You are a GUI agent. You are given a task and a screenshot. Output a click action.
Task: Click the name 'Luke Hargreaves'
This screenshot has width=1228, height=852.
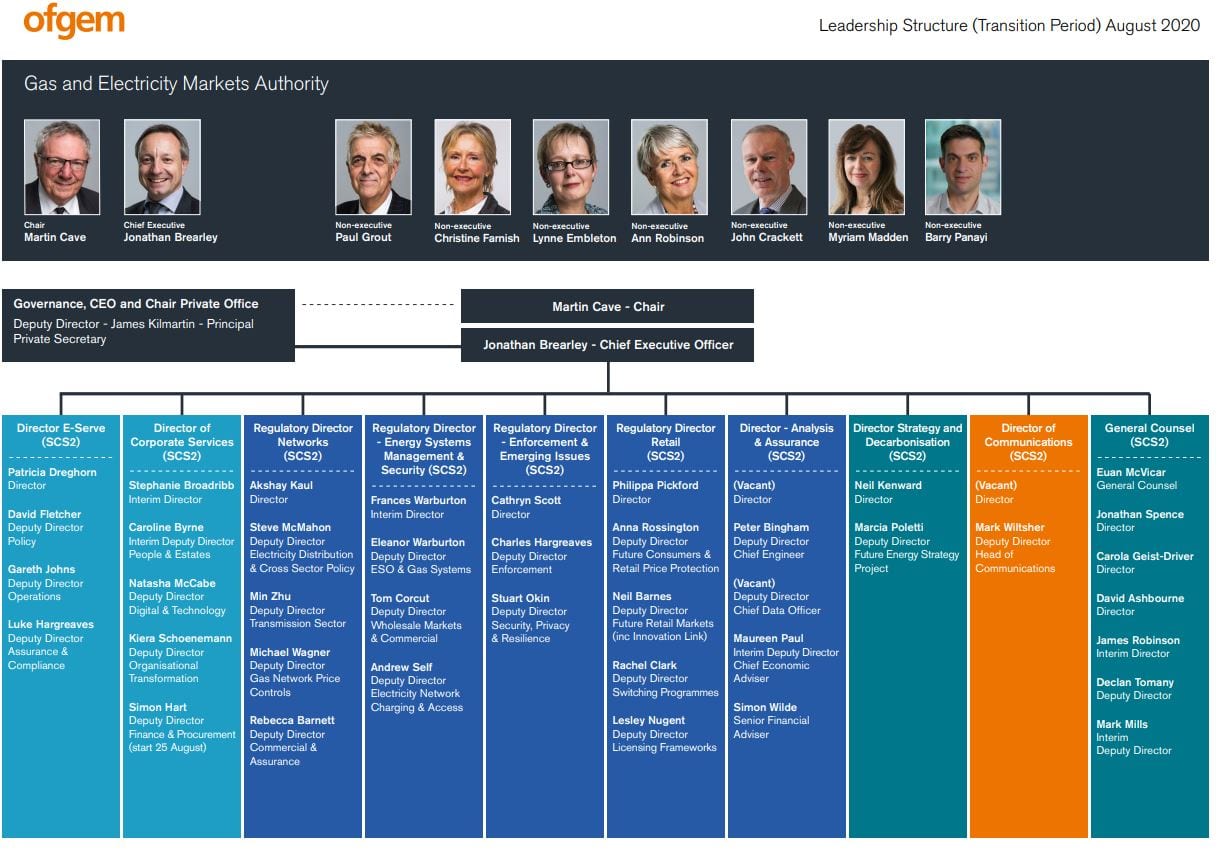(51, 625)
